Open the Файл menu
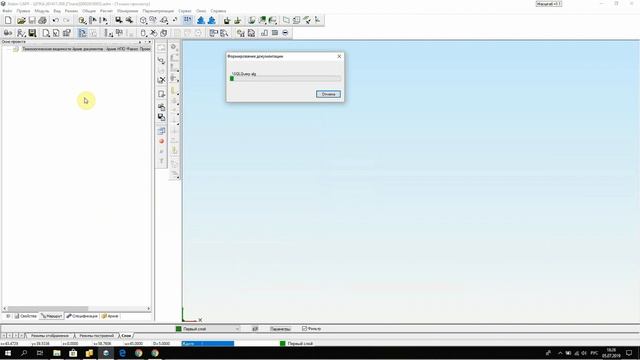This screenshot has width=640, height=360. click(x=7, y=11)
